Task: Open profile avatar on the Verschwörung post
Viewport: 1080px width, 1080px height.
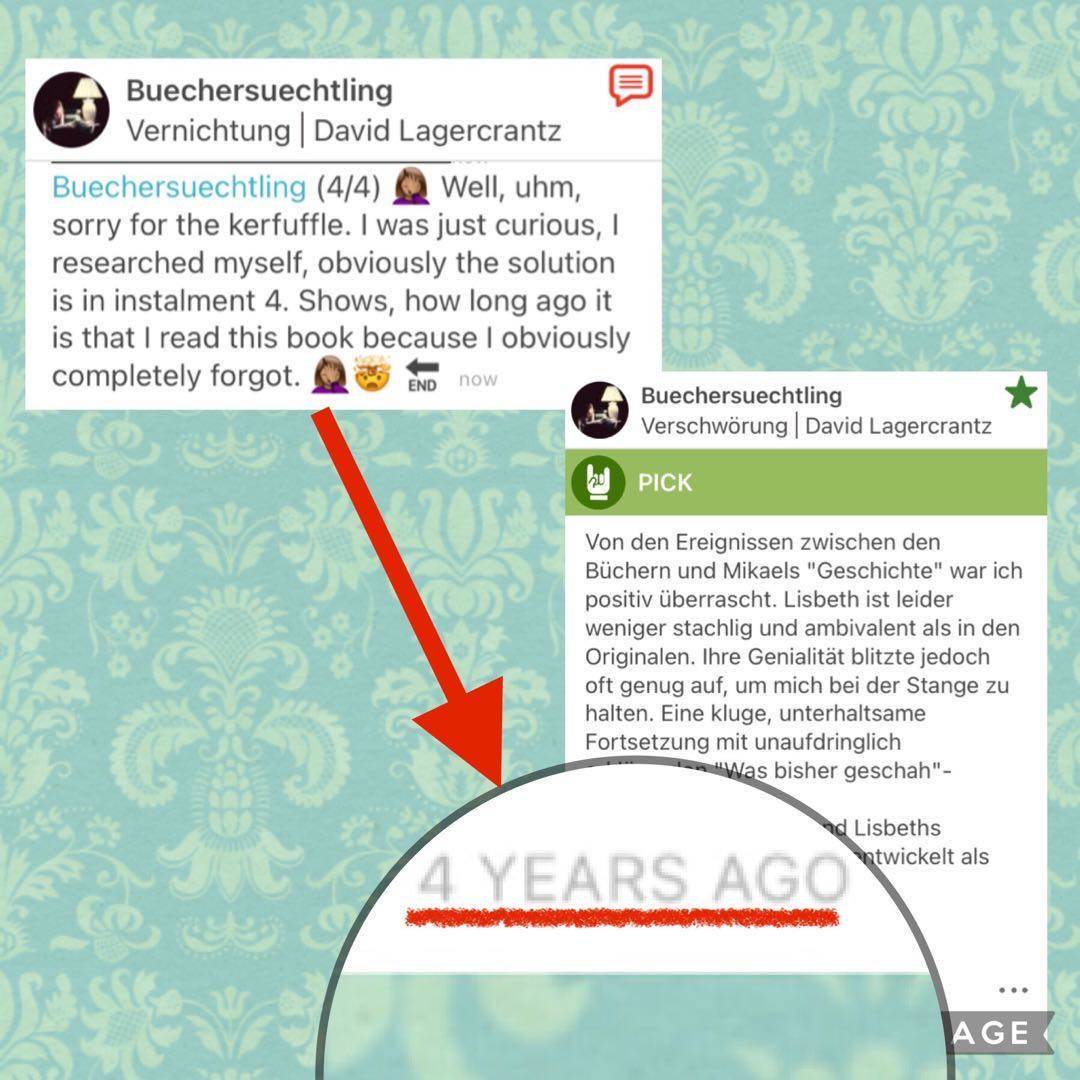Action: point(600,411)
